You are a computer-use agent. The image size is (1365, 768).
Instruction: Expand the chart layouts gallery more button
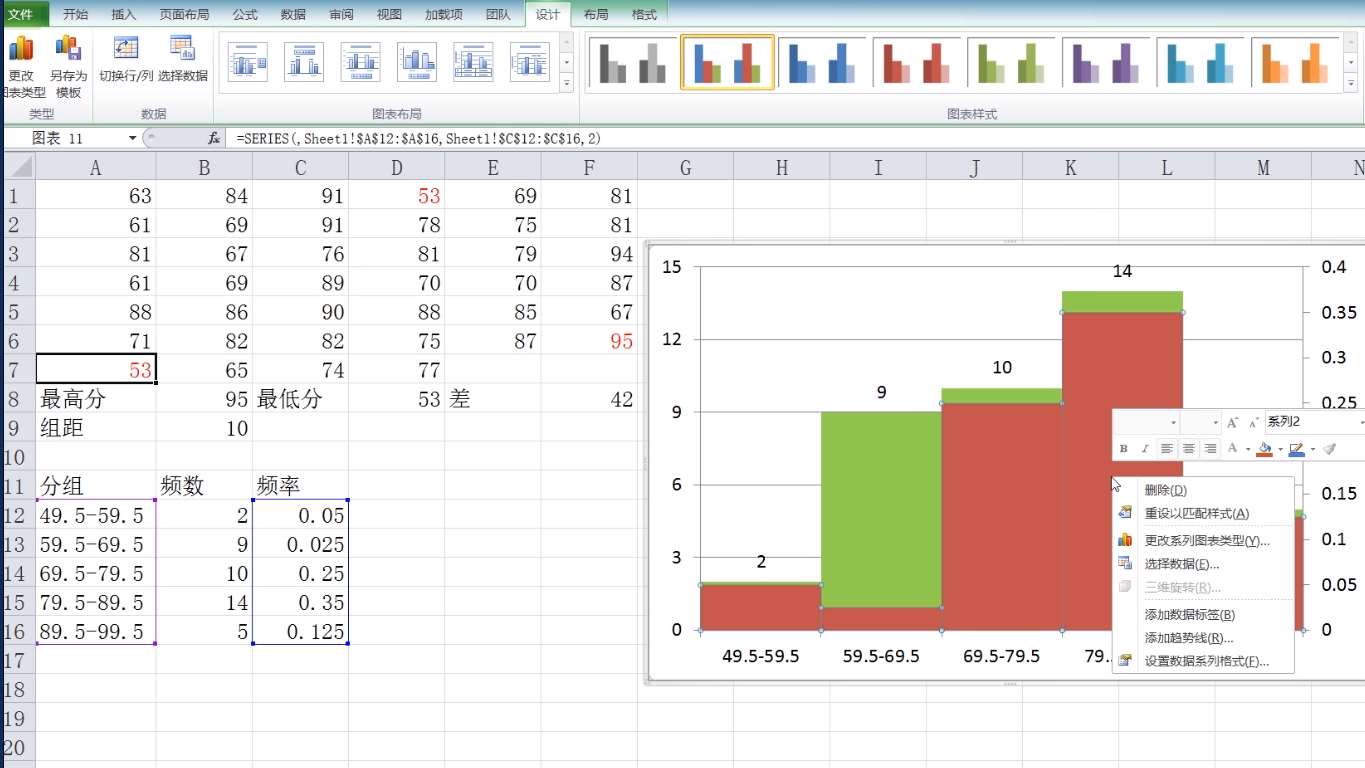[x=567, y=85]
